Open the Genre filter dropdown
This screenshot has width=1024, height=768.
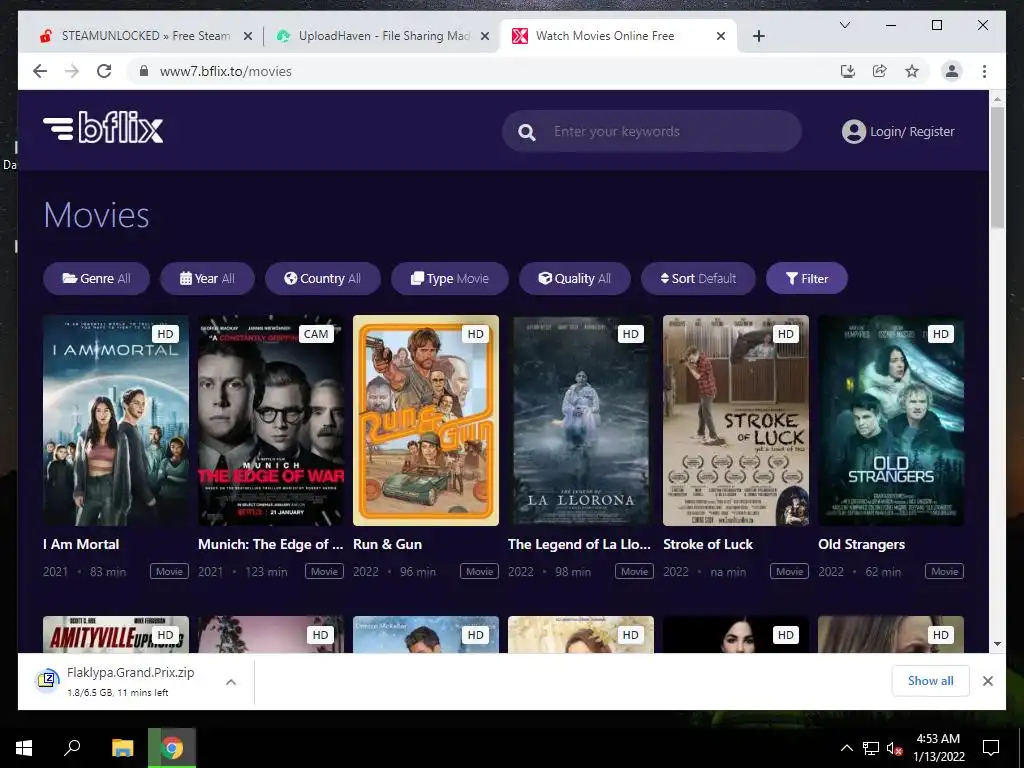click(x=96, y=278)
